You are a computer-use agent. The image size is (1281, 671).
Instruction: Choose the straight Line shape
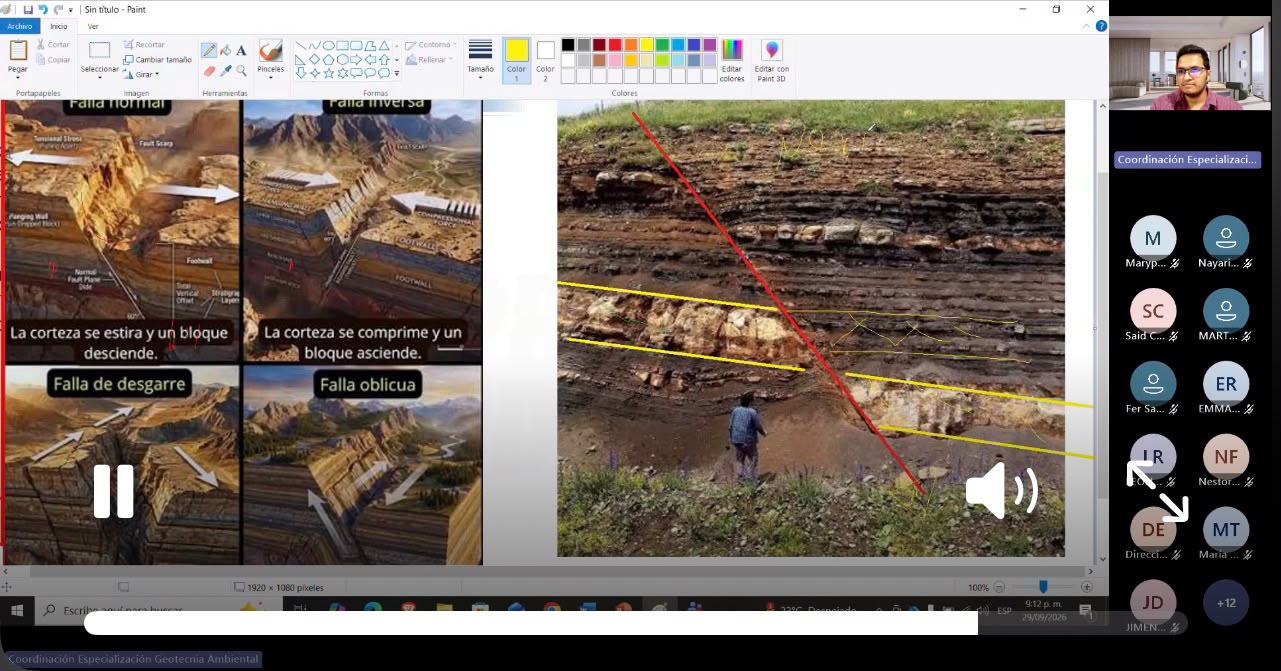click(301, 45)
